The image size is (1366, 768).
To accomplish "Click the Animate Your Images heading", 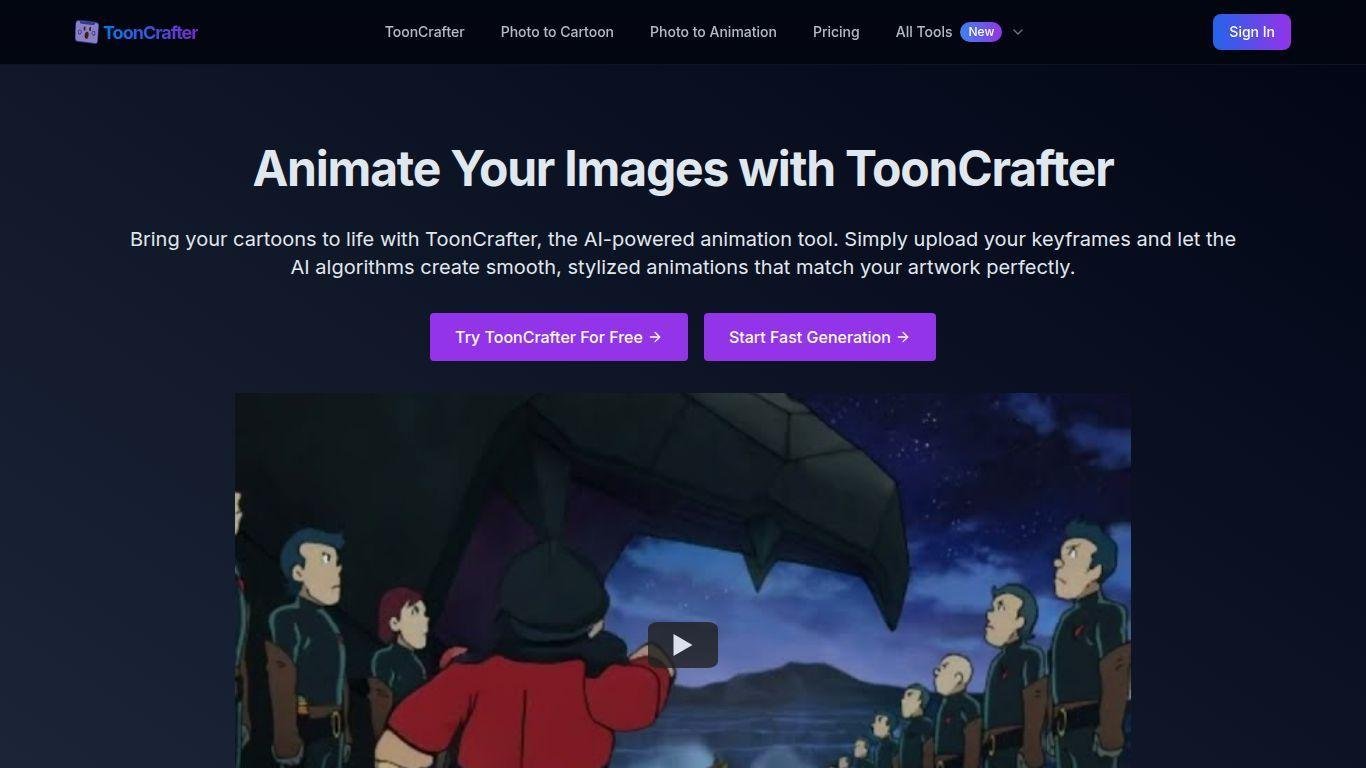I will click(x=683, y=169).
